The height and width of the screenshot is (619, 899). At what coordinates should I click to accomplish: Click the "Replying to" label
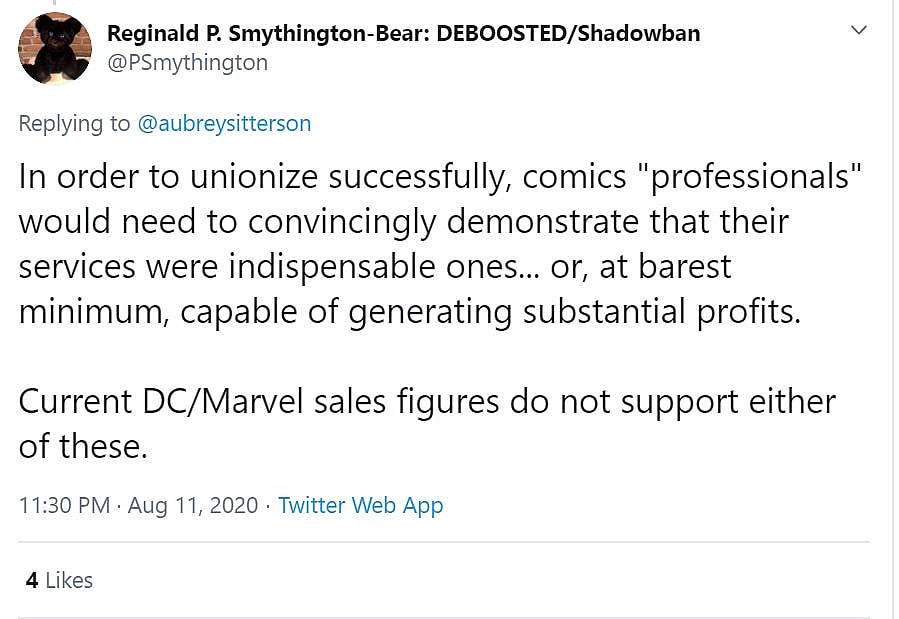(x=74, y=123)
